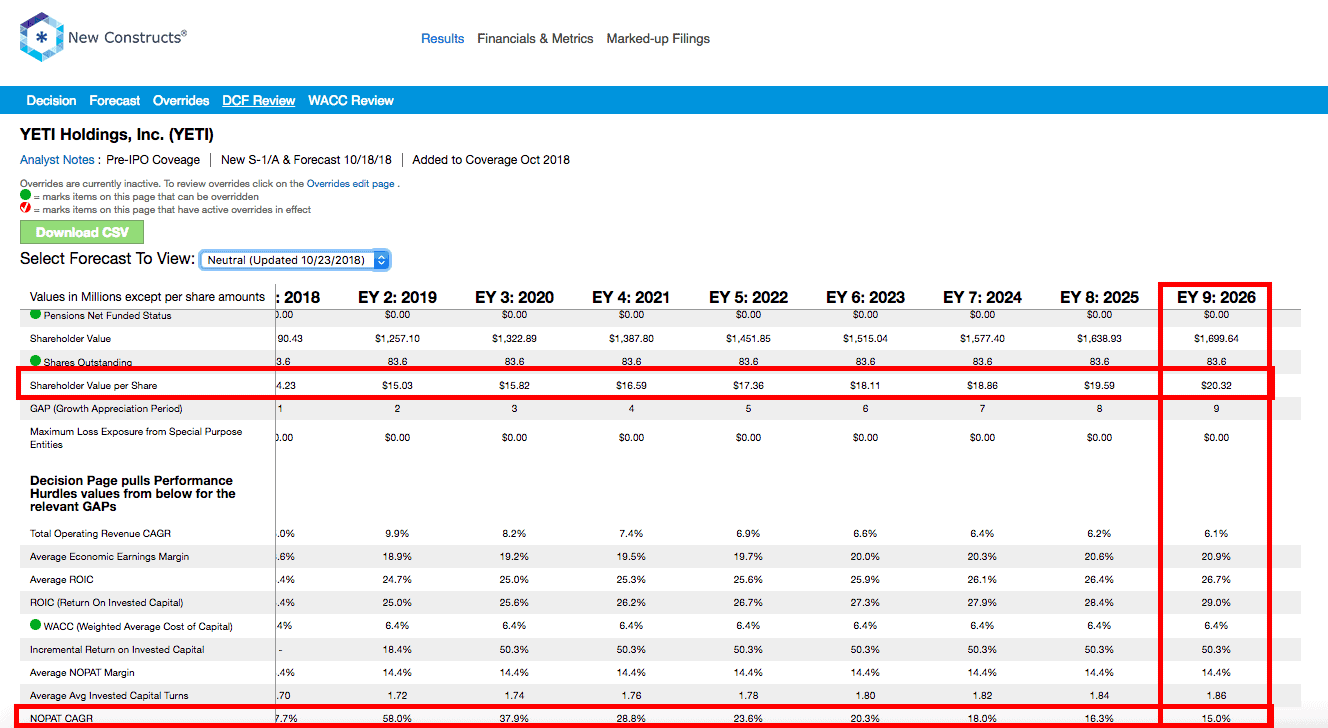
Task: Click the 29.0% ROIC cell
Action: coord(1216,602)
